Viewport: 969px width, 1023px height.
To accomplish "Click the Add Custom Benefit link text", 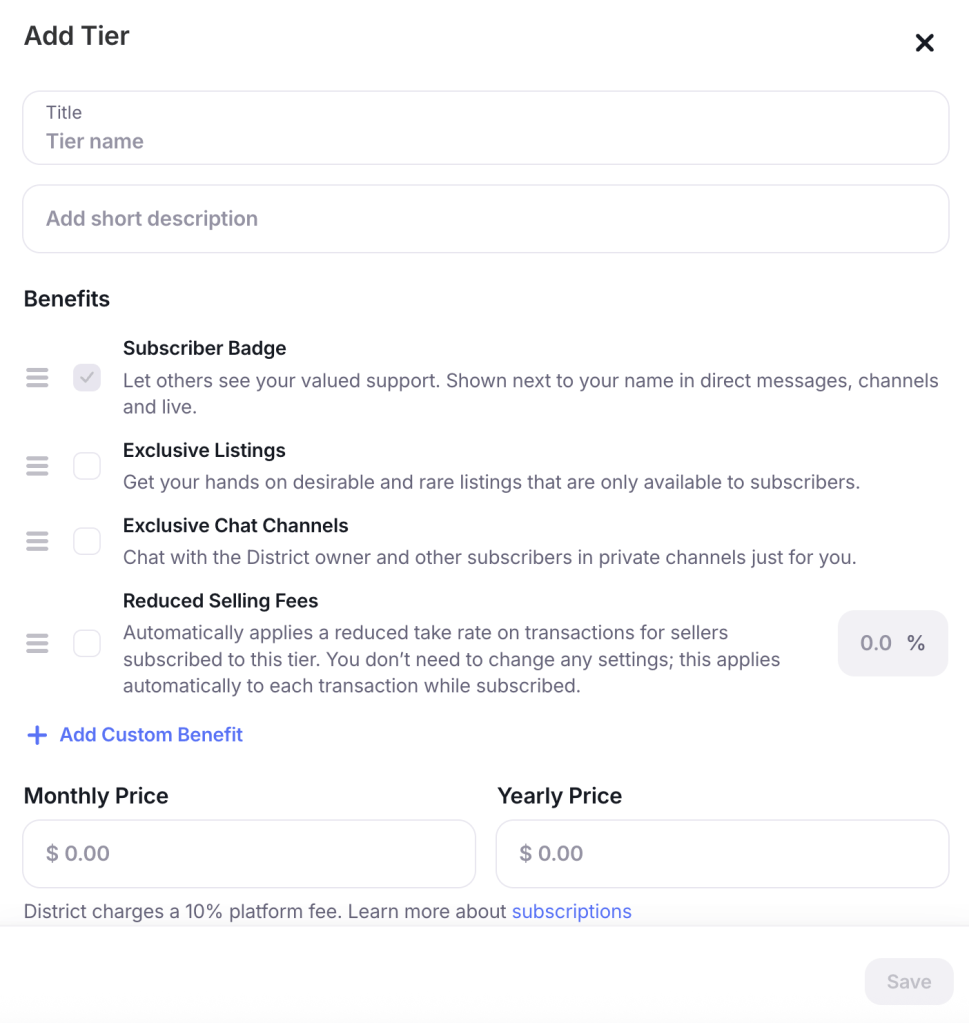I will (x=151, y=735).
